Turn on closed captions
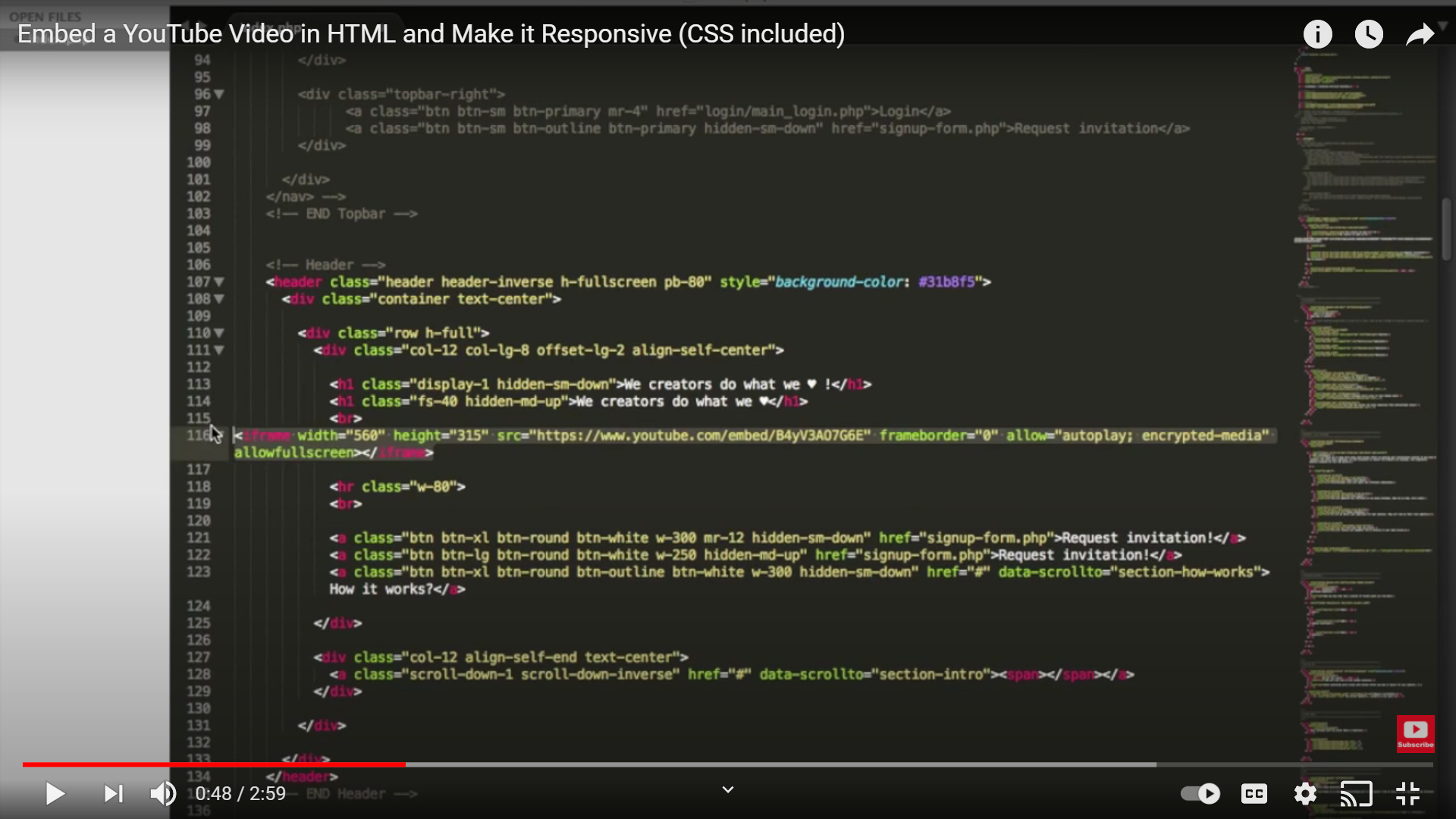 coord(1254,794)
